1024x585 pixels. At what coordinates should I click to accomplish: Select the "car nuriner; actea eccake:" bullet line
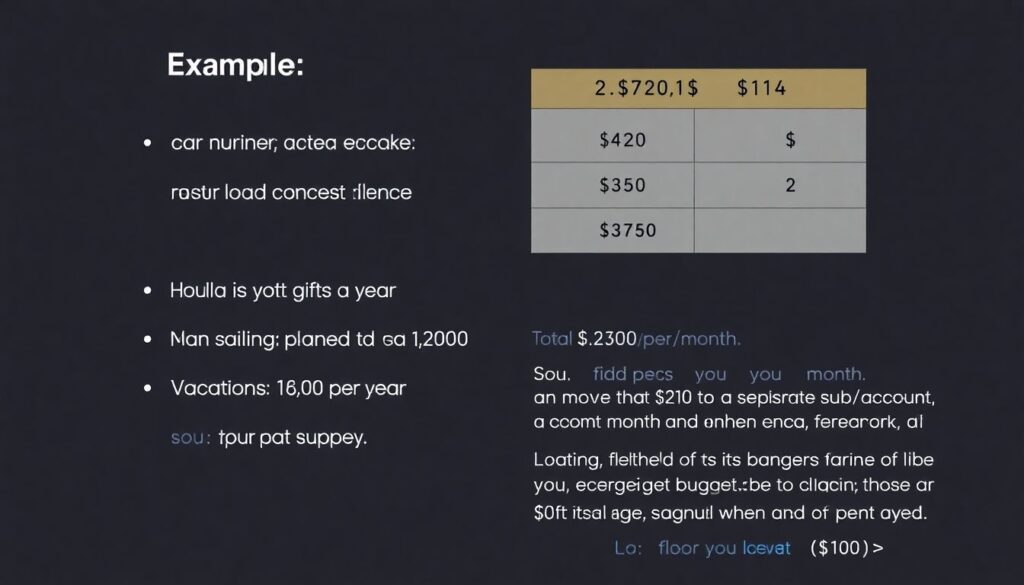point(292,143)
